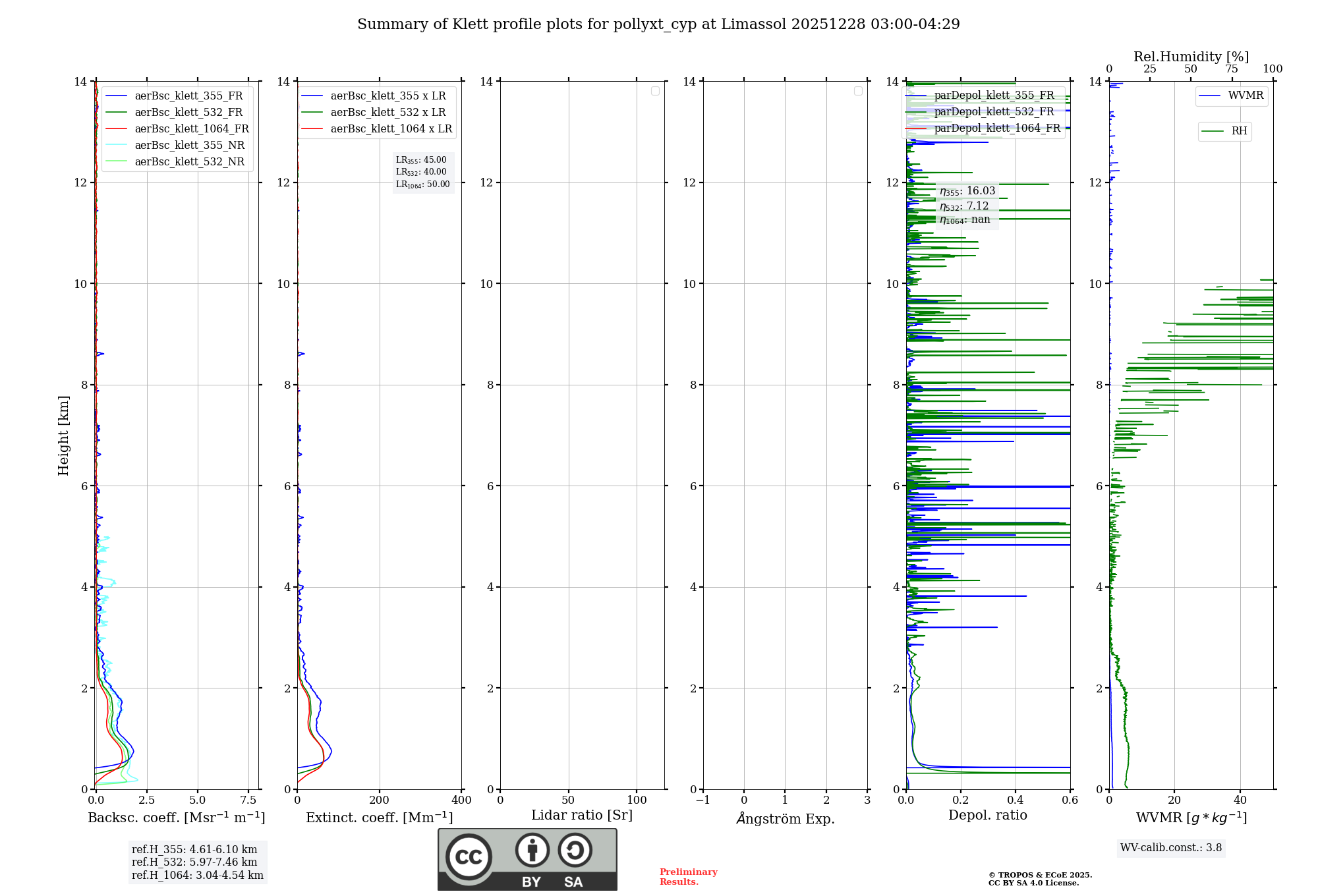Click the WV-calib.const. text box
1318x896 pixels.
pyautogui.click(x=1170, y=848)
